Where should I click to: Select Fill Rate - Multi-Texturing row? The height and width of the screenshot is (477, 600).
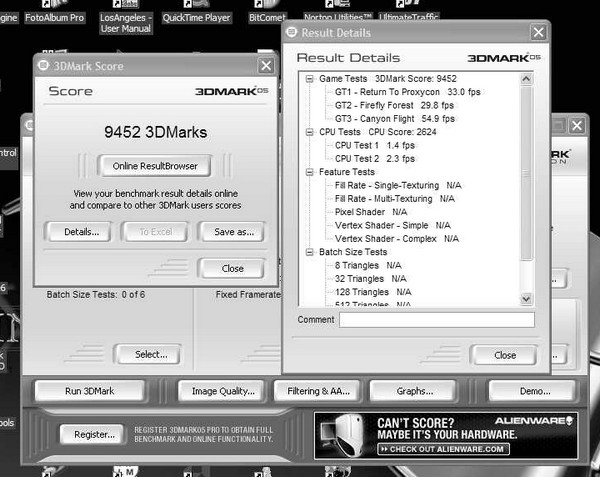(395, 199)
